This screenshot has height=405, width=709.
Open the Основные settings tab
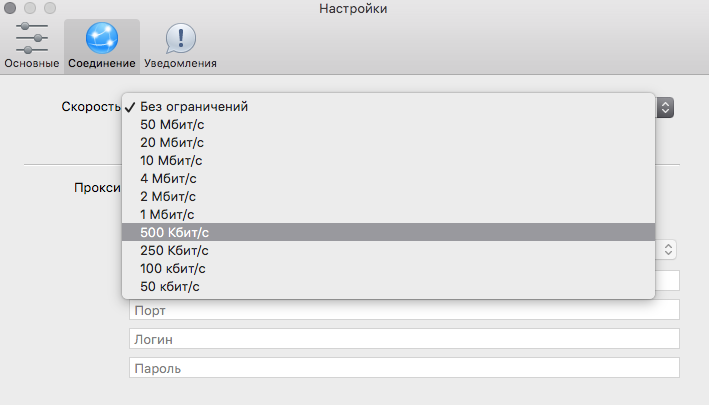(x=32, y=45)
